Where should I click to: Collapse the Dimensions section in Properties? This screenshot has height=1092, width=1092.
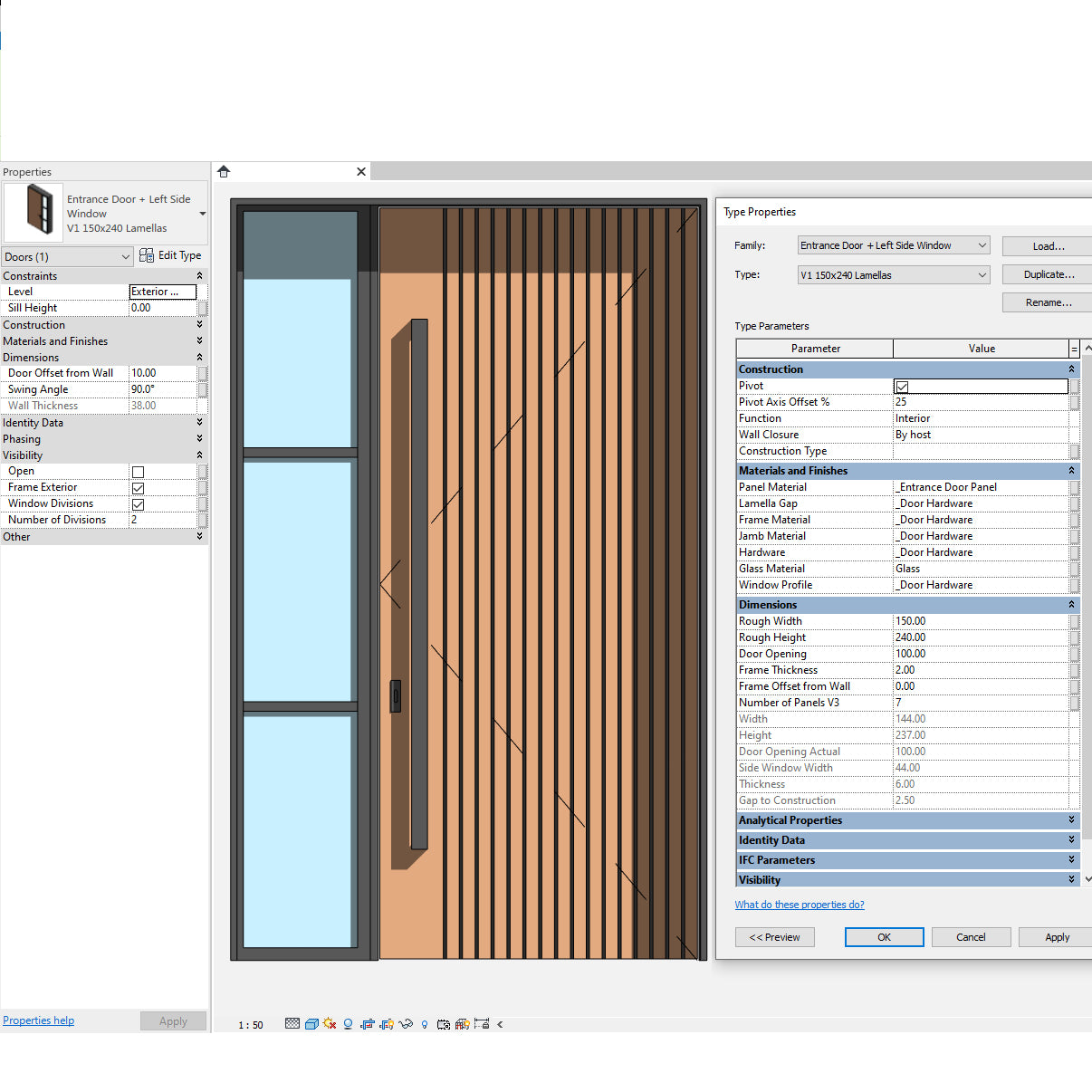coord(199,357)
